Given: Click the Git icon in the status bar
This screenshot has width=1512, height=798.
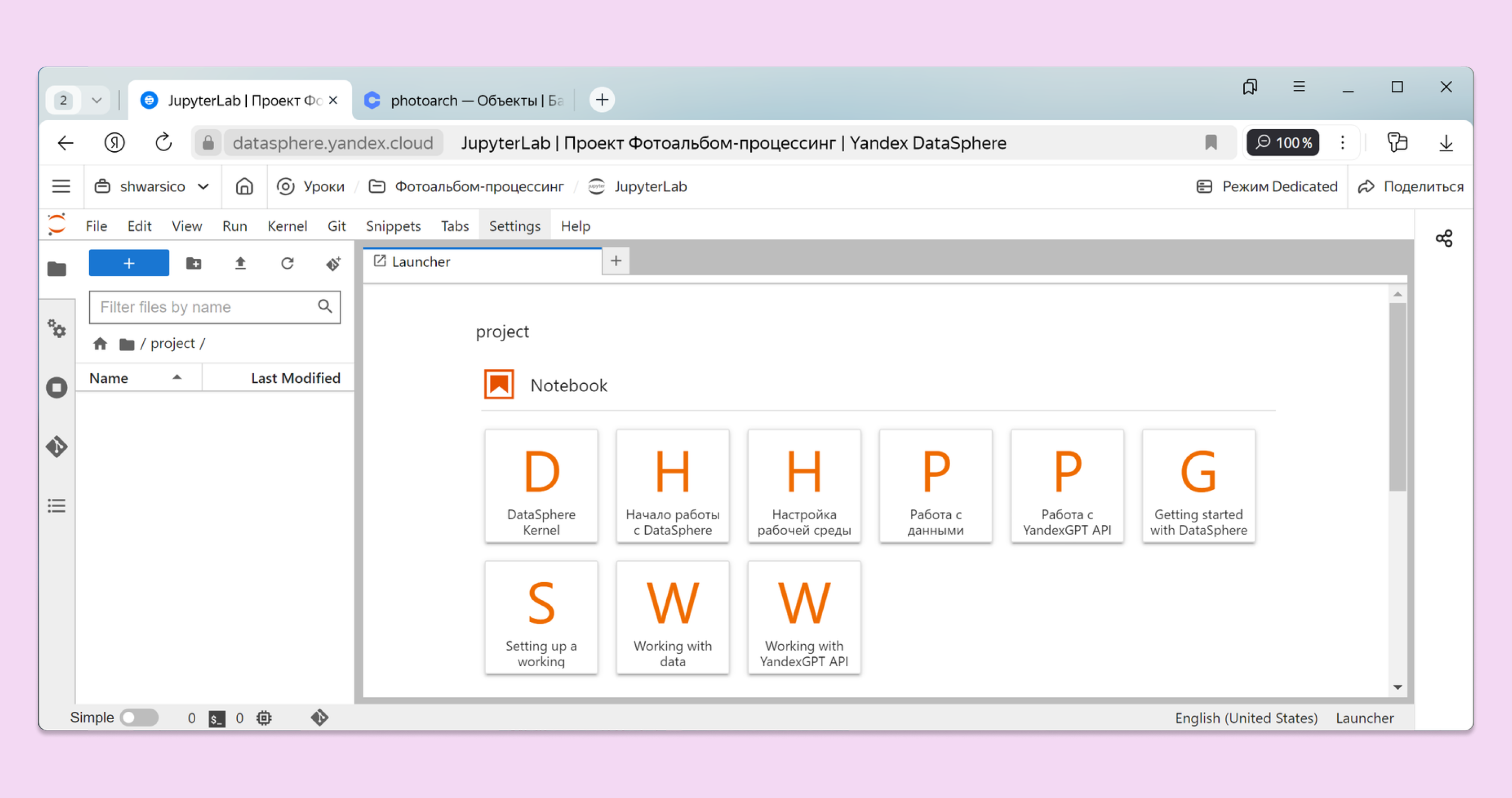Looking at the screenshot, I should [x=320, y=718].
